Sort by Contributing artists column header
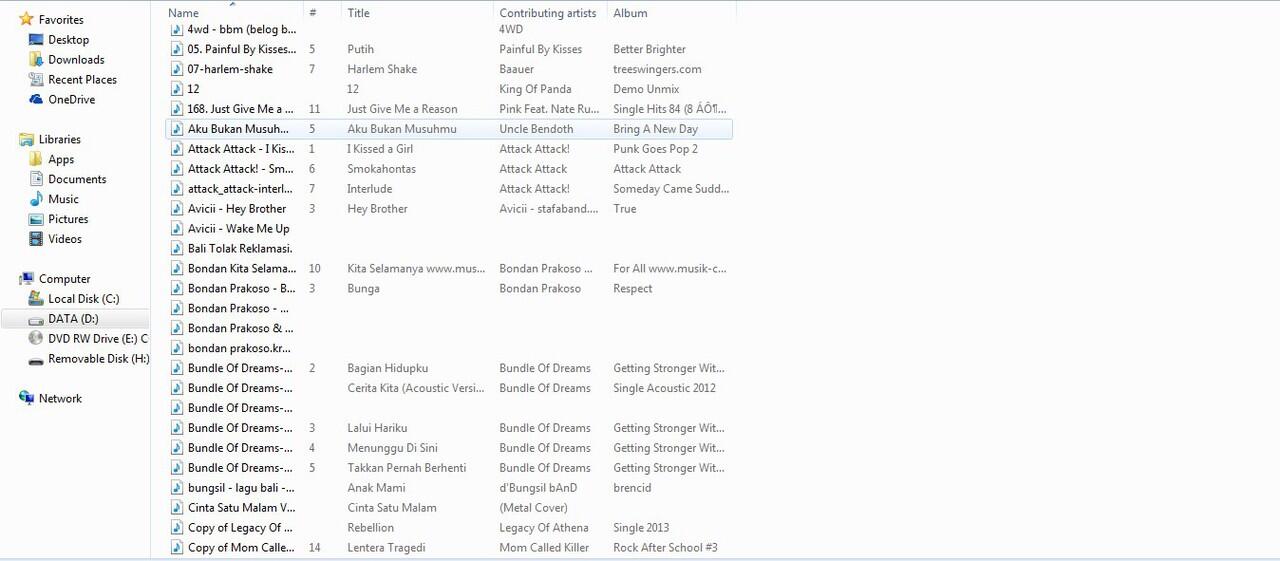This screenshot has height=561, width=1280. click(547, 13)
